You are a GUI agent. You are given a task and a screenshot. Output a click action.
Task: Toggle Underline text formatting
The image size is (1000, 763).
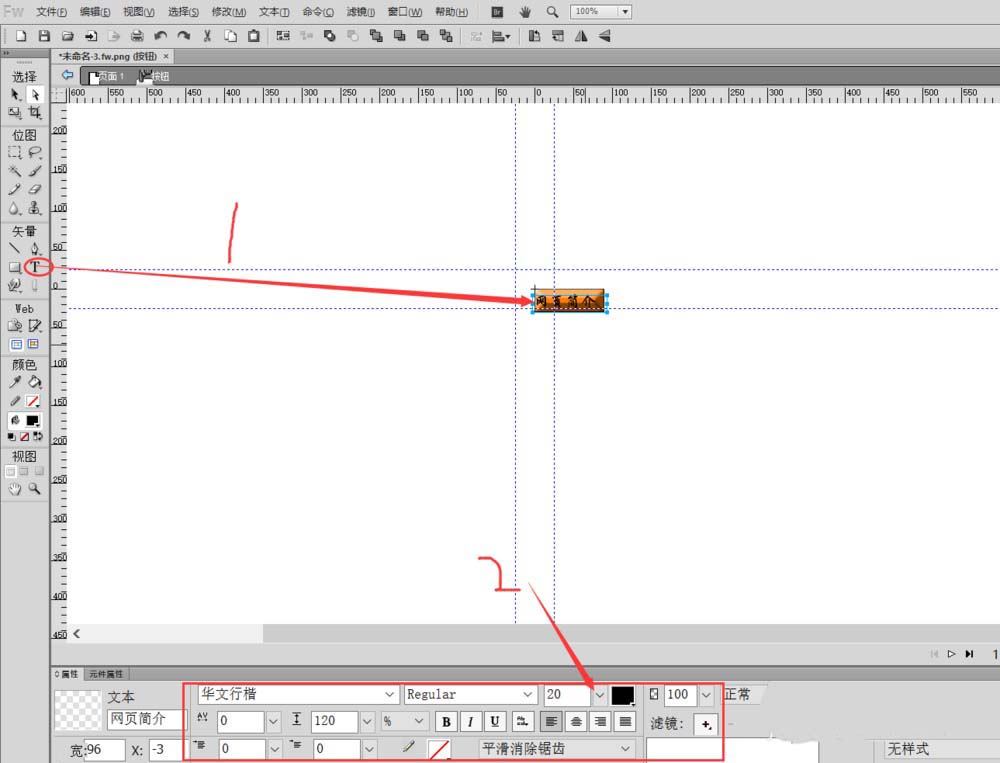click(x=495, y=722)
